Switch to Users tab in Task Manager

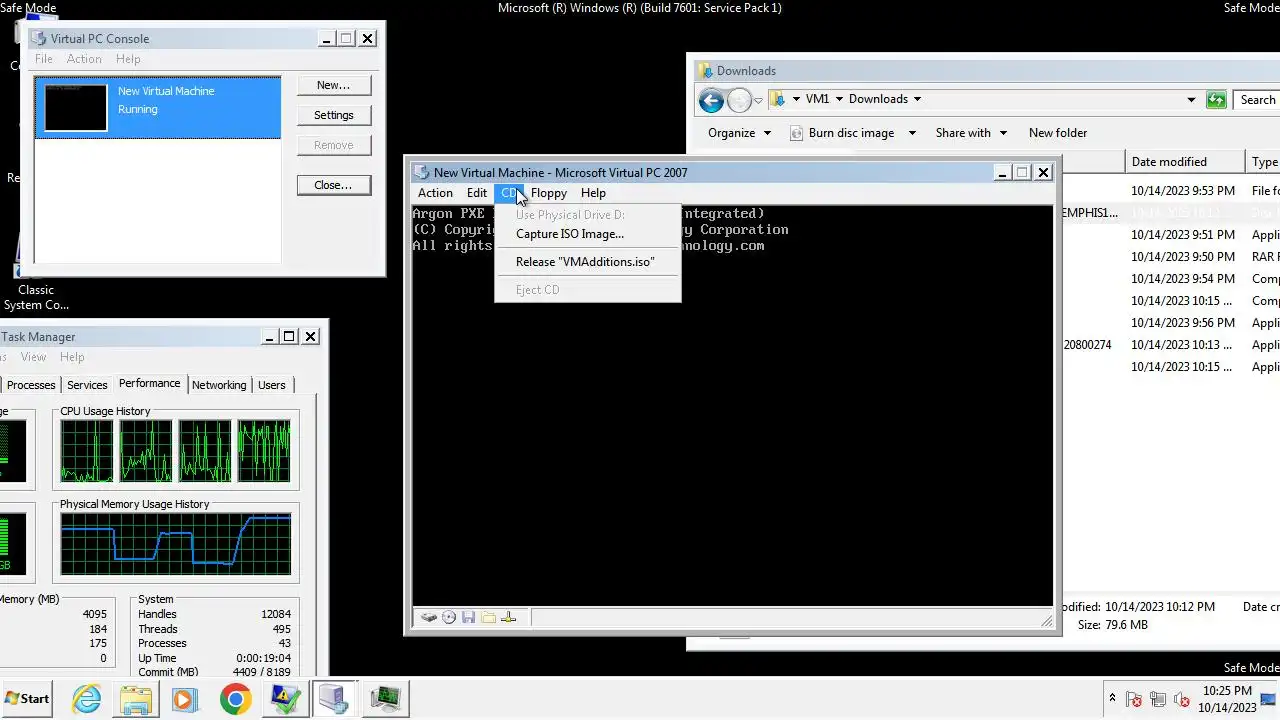coord(272,385)
